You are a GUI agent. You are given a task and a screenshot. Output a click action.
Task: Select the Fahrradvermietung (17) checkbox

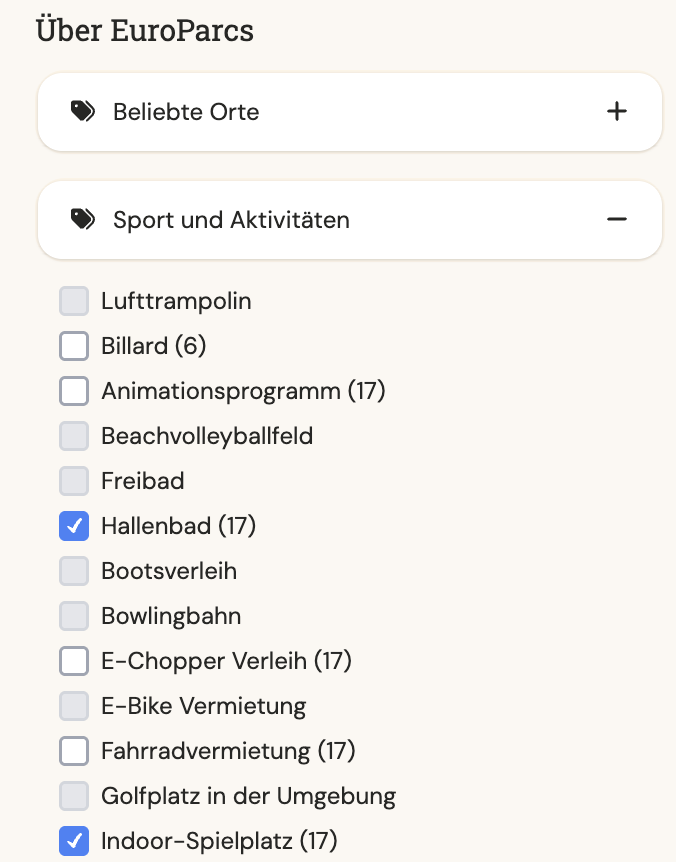pos(74,751)
